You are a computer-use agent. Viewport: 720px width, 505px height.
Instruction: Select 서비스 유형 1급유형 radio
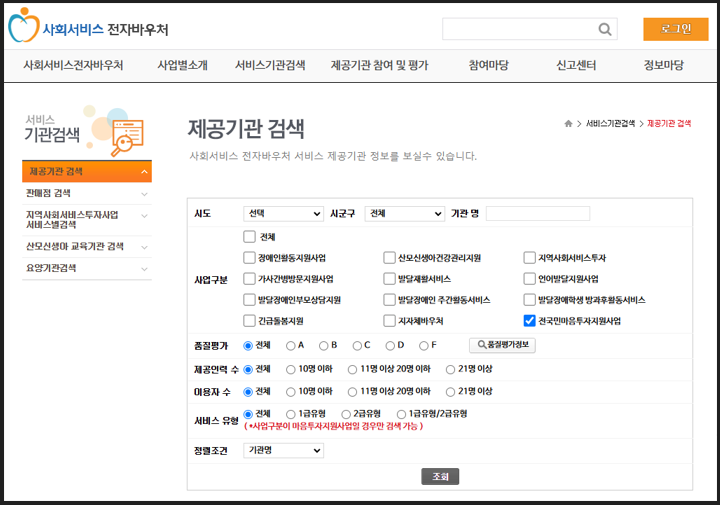[x=291, y=415]
